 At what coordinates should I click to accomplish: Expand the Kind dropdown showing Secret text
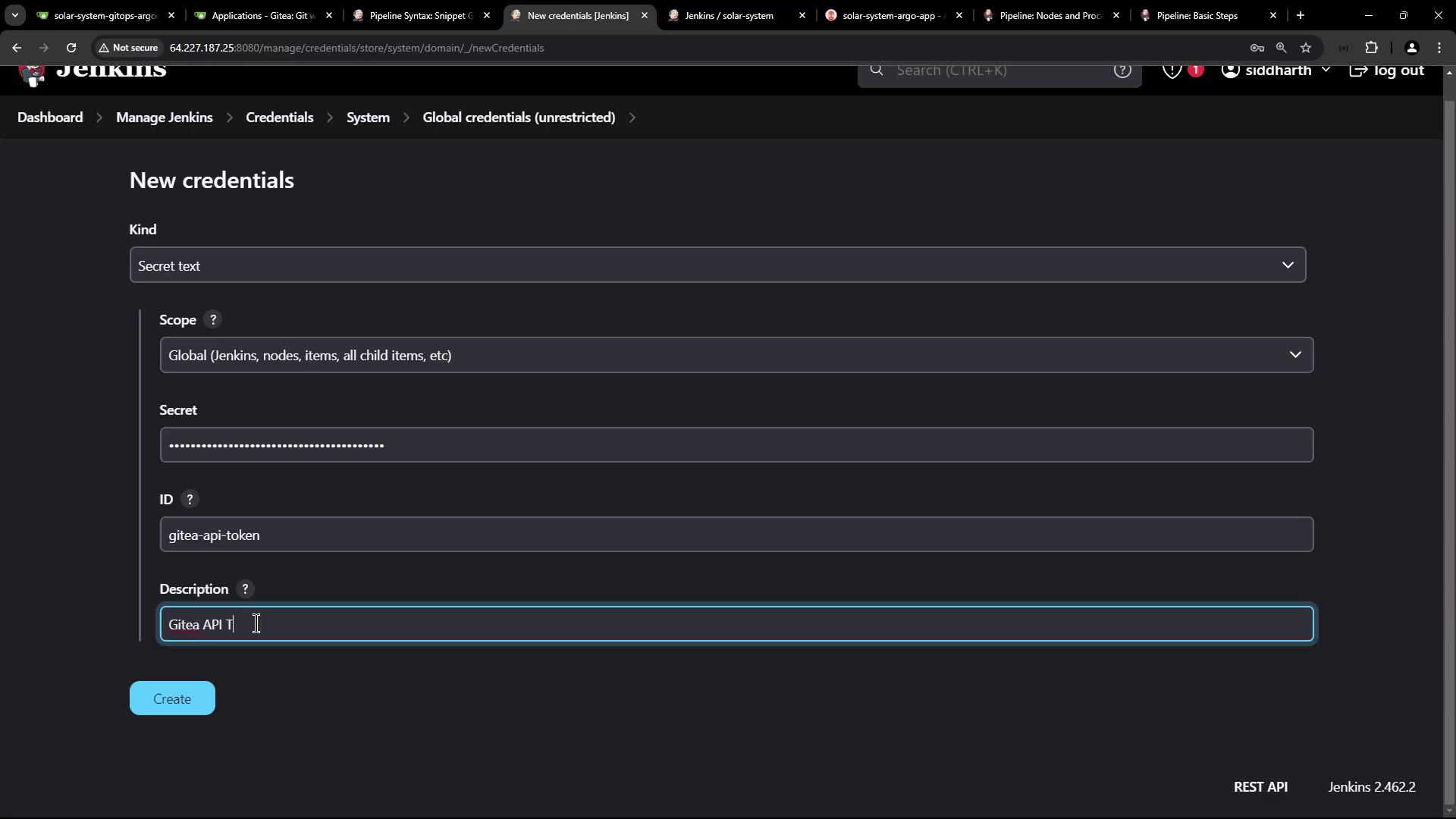717,265
